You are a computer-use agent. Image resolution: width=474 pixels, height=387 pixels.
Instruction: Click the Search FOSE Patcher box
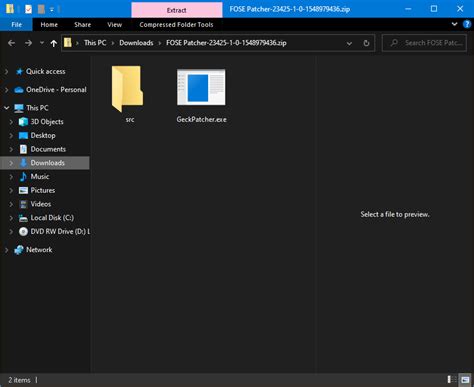[x=424, y=43]
